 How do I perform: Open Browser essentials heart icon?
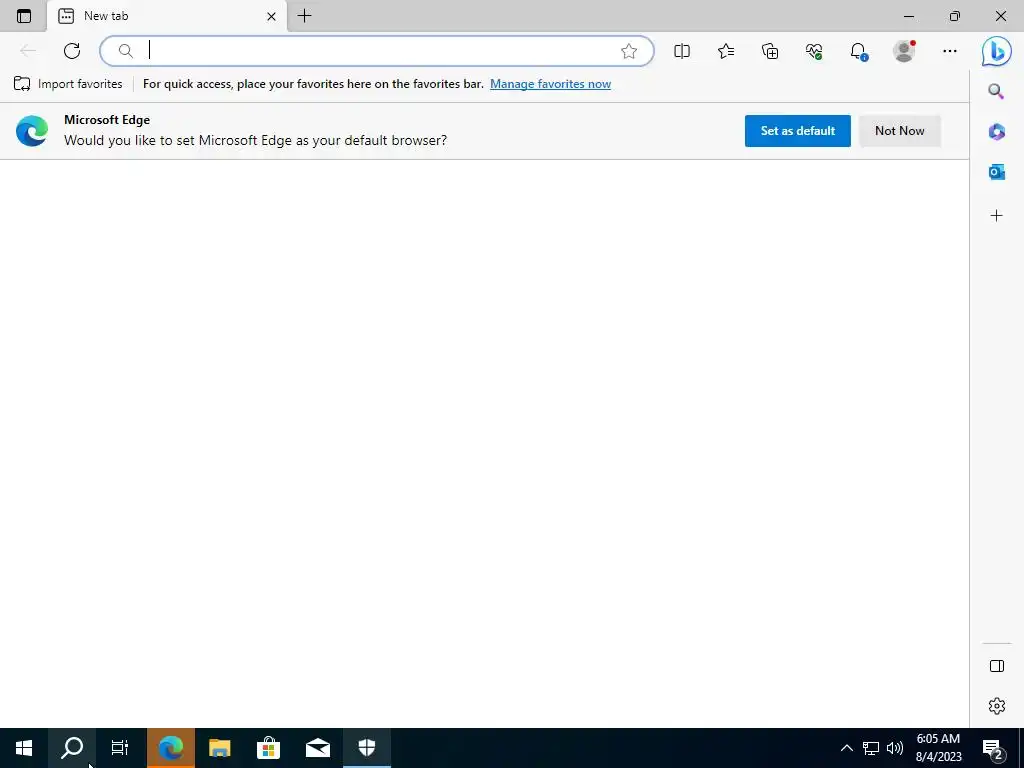click(814, 51)
